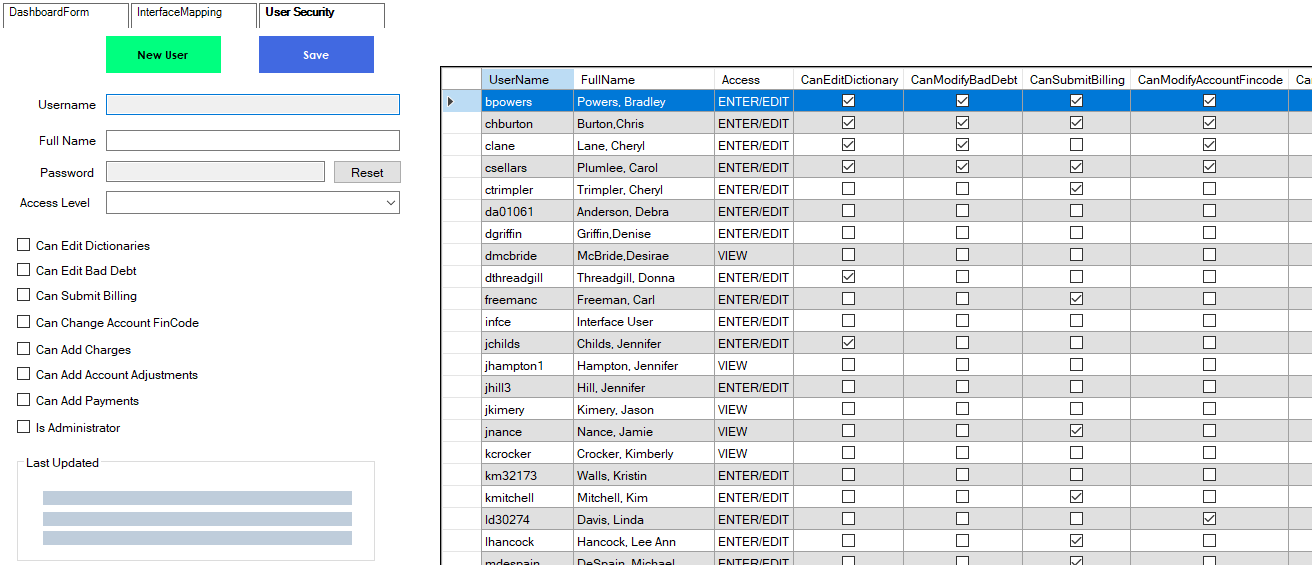Enable Can Submit Billing option
The width and height of the screenshot is (1312, 565).
[x=24, y=296]
